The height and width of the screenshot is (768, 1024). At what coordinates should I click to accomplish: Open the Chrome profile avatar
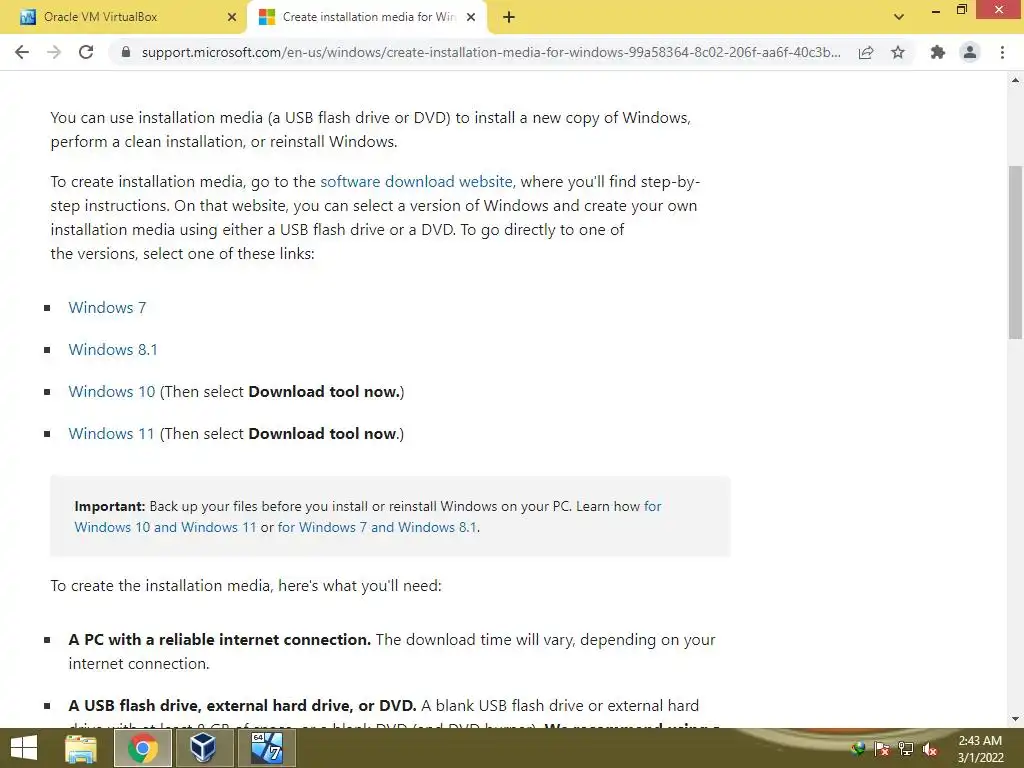[x=970, y=52]
